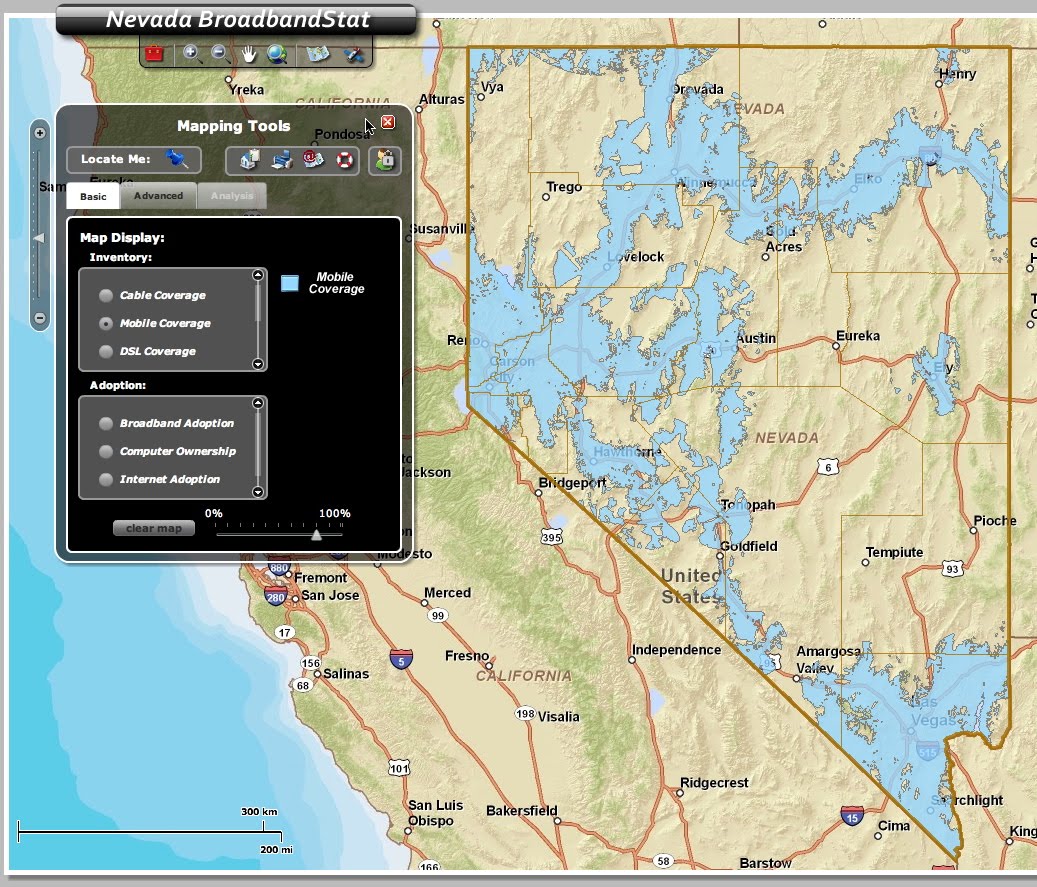This screenshot has height=887, width=1037.
Task: Select the Broadband Adoption radio button
Action: (106, 423)
